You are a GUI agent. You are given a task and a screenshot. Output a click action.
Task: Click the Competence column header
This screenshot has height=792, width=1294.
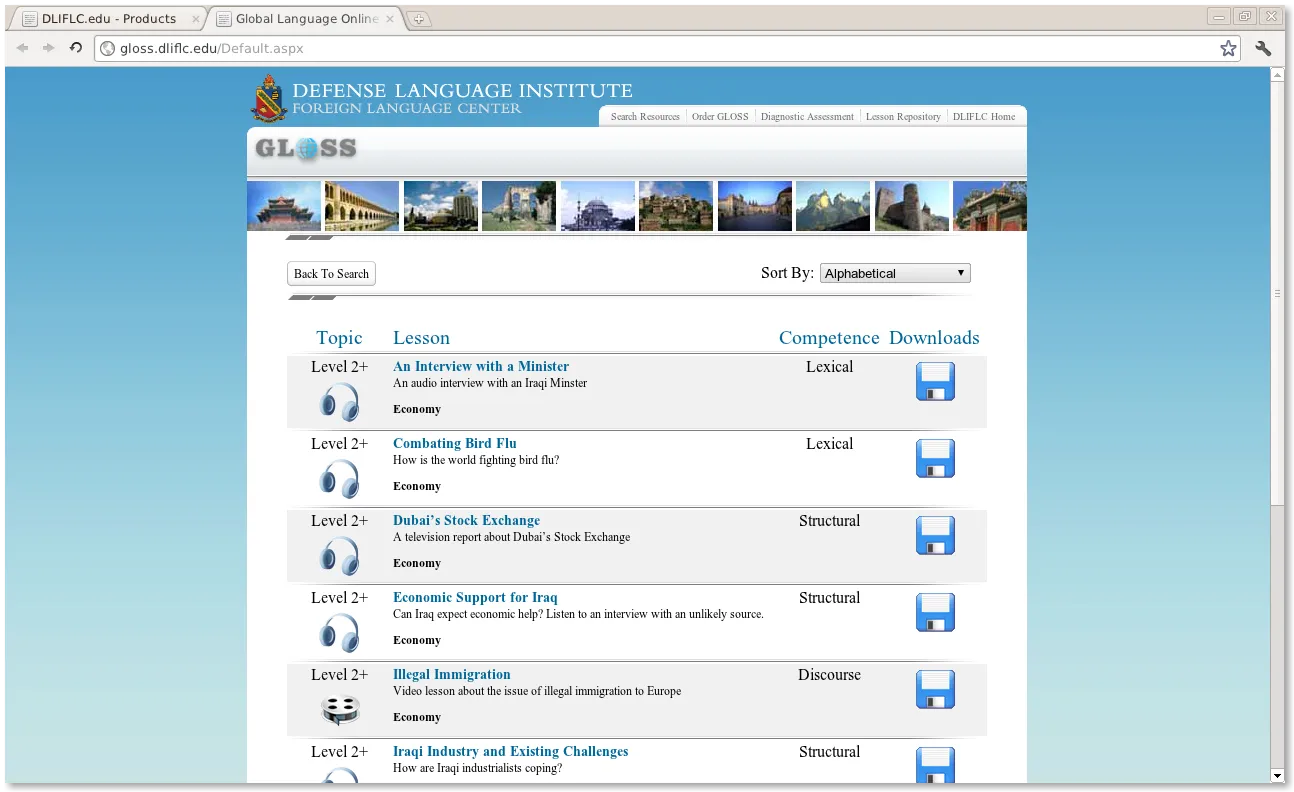[x=829, y=338]
